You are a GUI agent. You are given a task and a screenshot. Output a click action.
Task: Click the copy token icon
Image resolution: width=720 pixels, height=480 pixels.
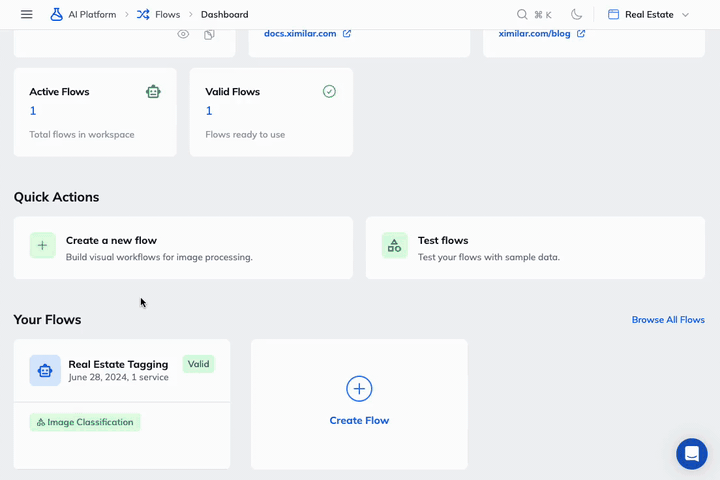[x=209, y=34]
